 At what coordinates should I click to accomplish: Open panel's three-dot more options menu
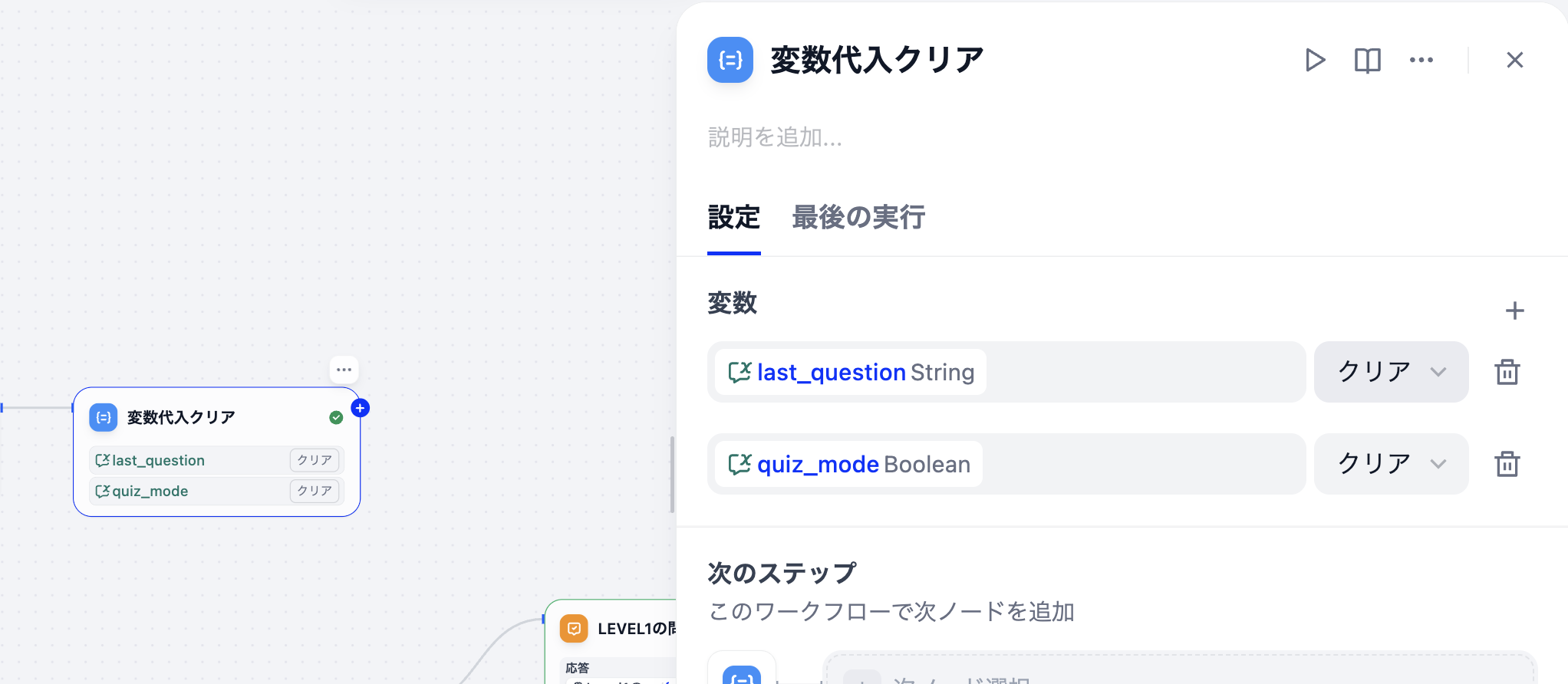tap(1421, 60)
